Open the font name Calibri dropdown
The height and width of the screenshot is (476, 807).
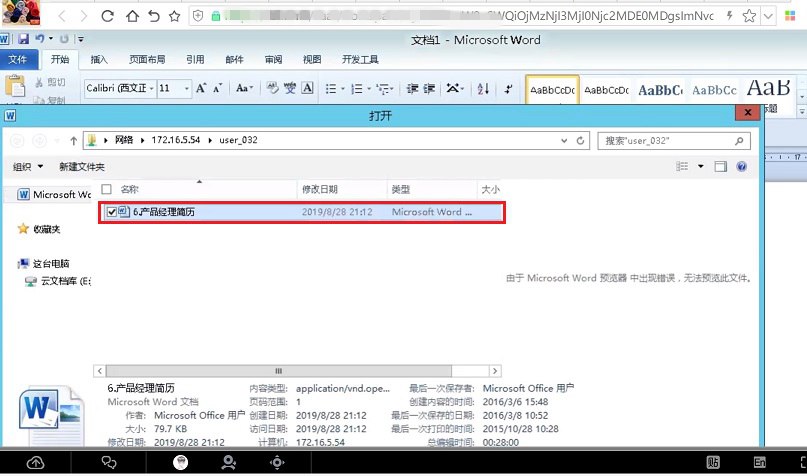151,89
